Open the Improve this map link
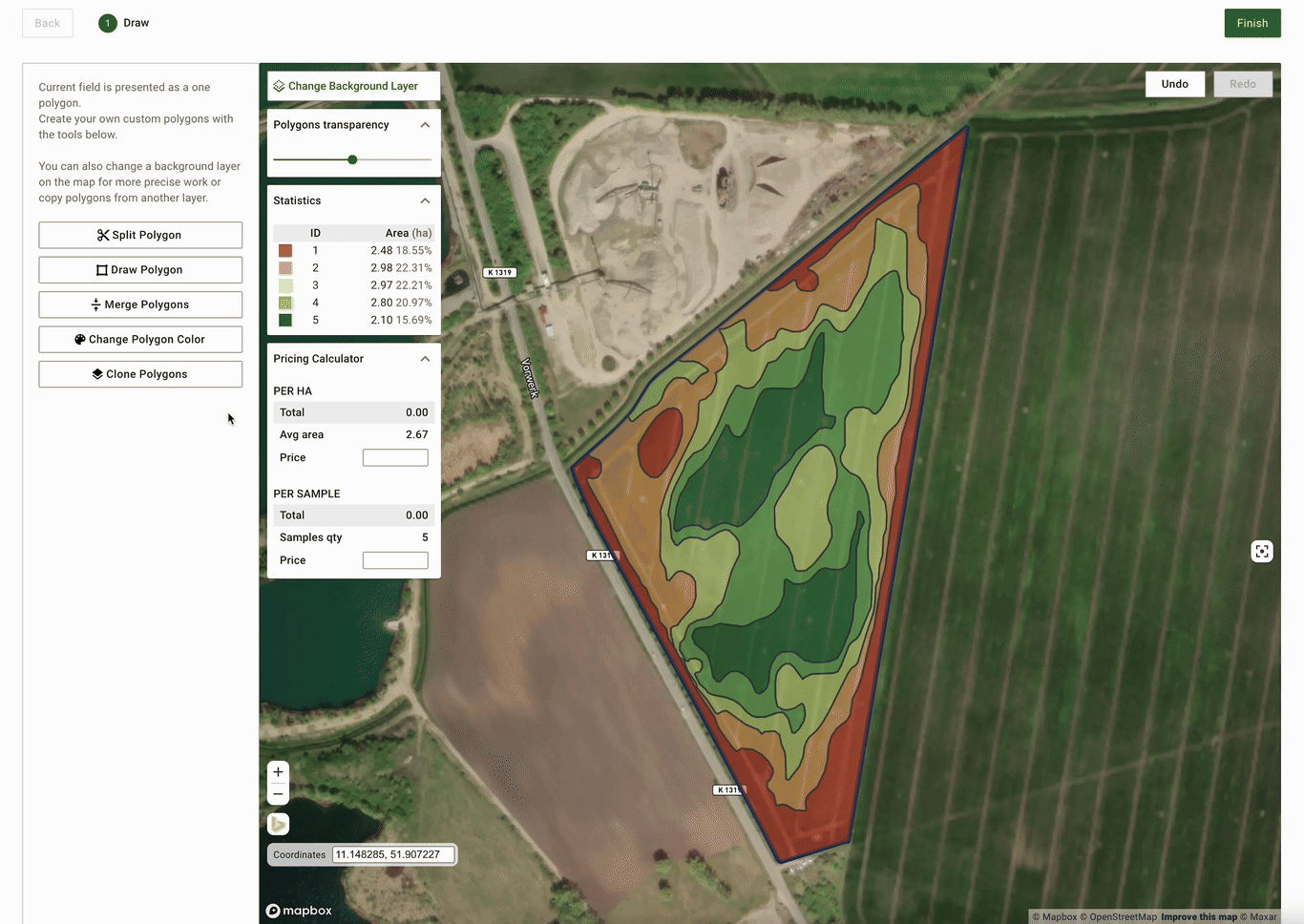 pos(1198,916)
